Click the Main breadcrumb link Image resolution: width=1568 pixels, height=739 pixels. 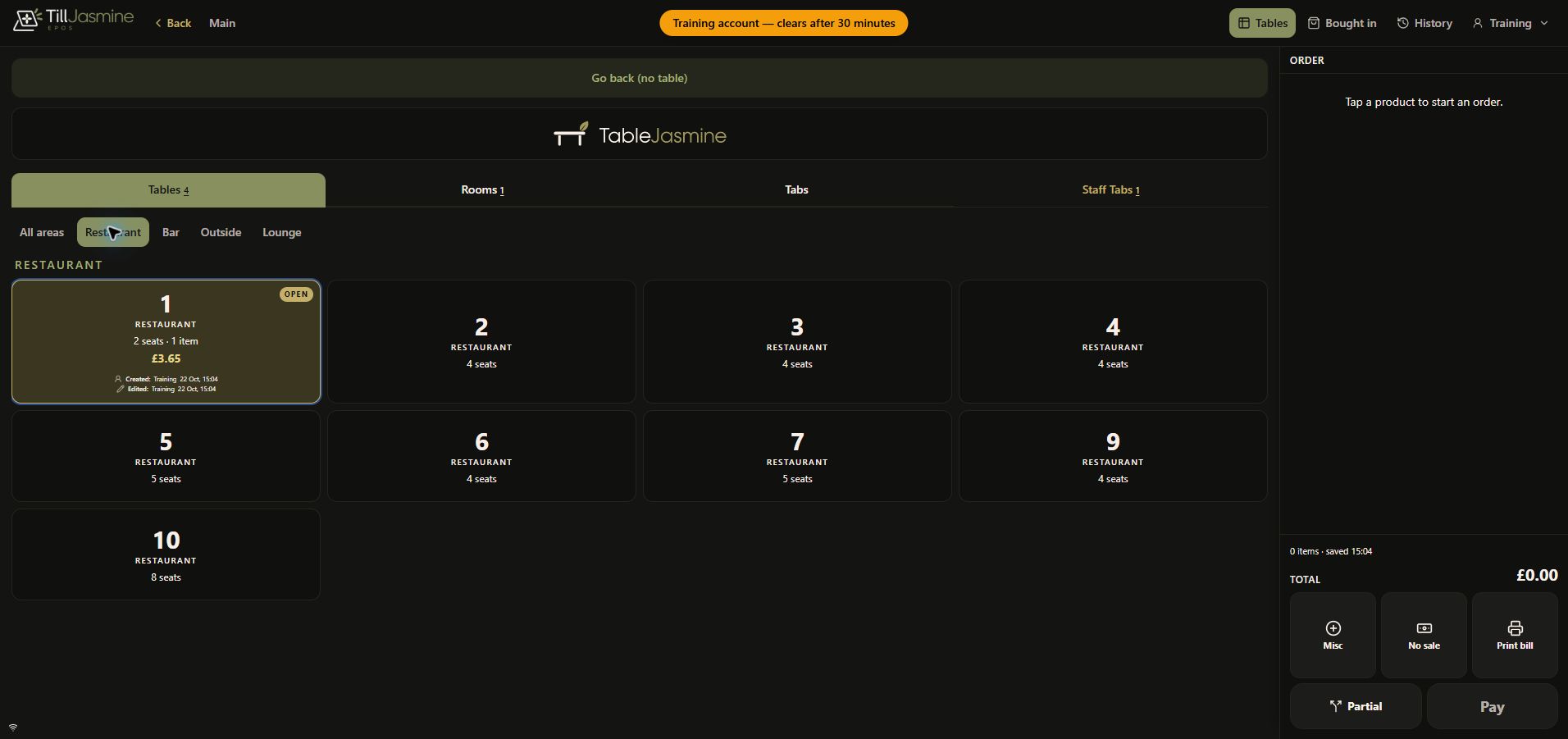(222, 23)
